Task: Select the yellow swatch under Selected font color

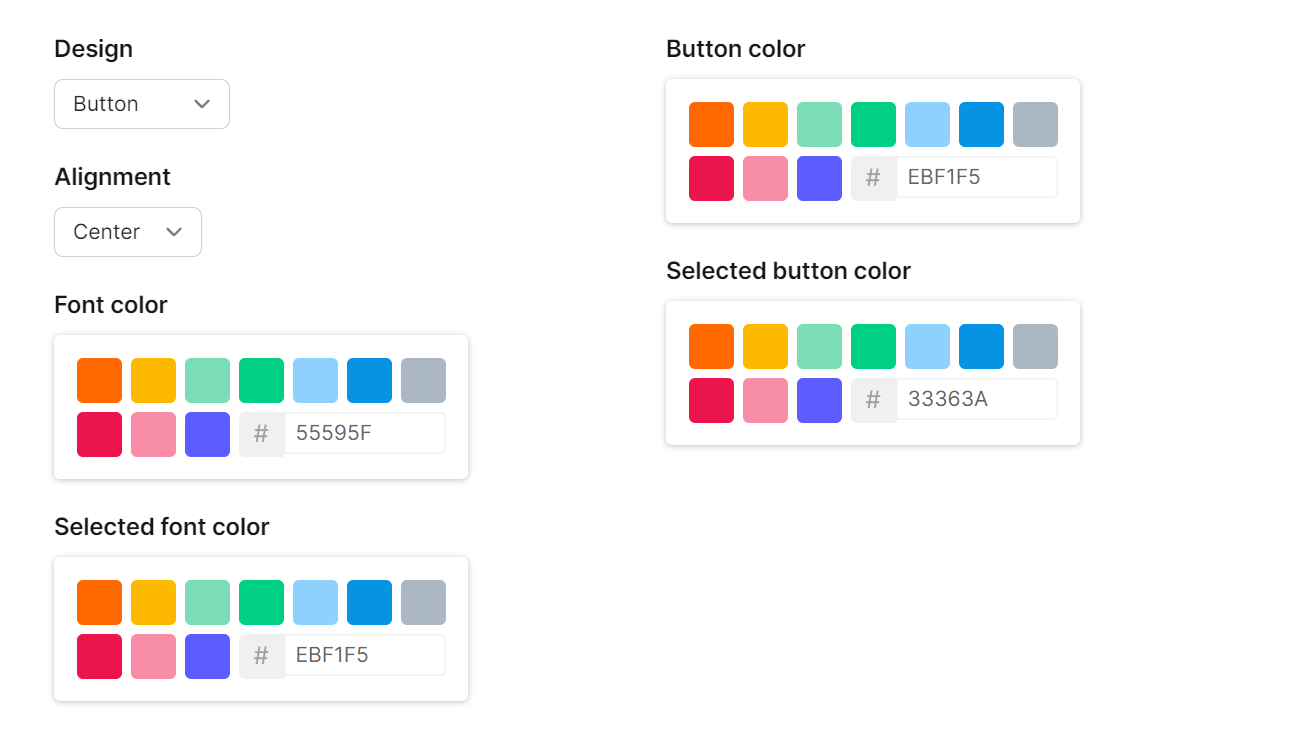Action: [x=153, y=602]
